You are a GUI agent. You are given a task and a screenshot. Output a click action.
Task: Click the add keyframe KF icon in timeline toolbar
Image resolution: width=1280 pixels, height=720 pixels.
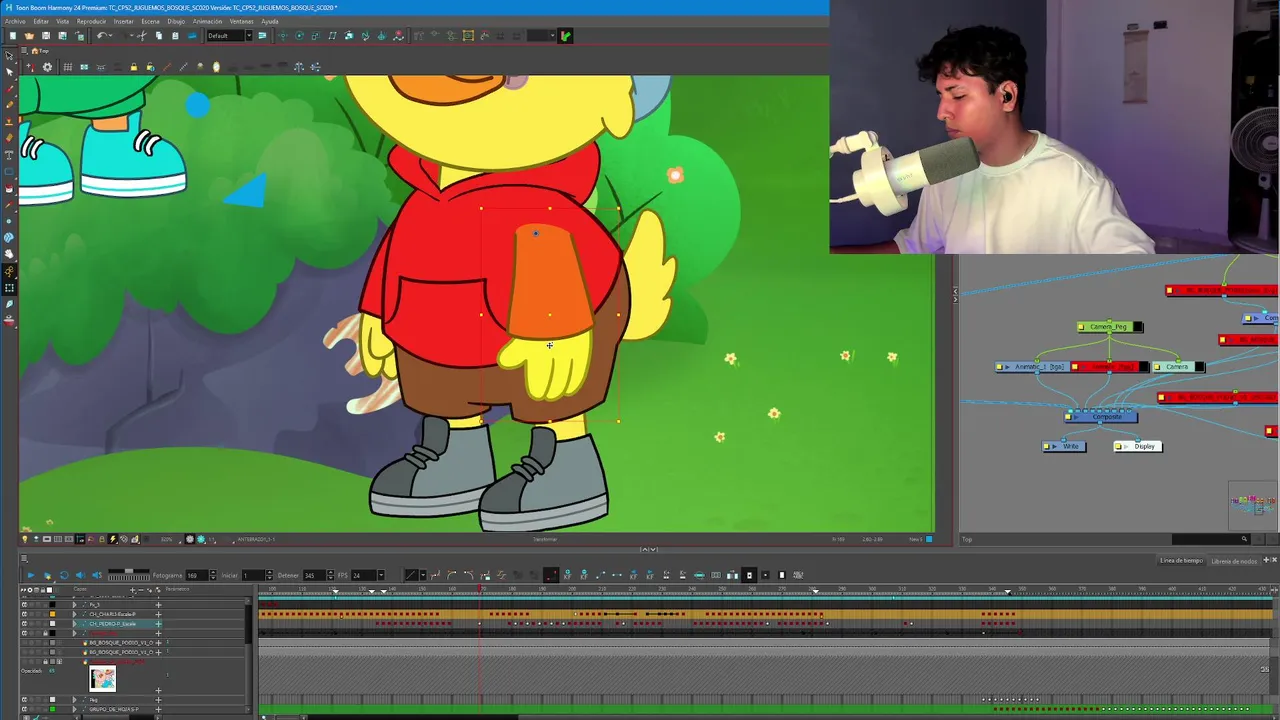pyautogui.click(x=567, y=575)
